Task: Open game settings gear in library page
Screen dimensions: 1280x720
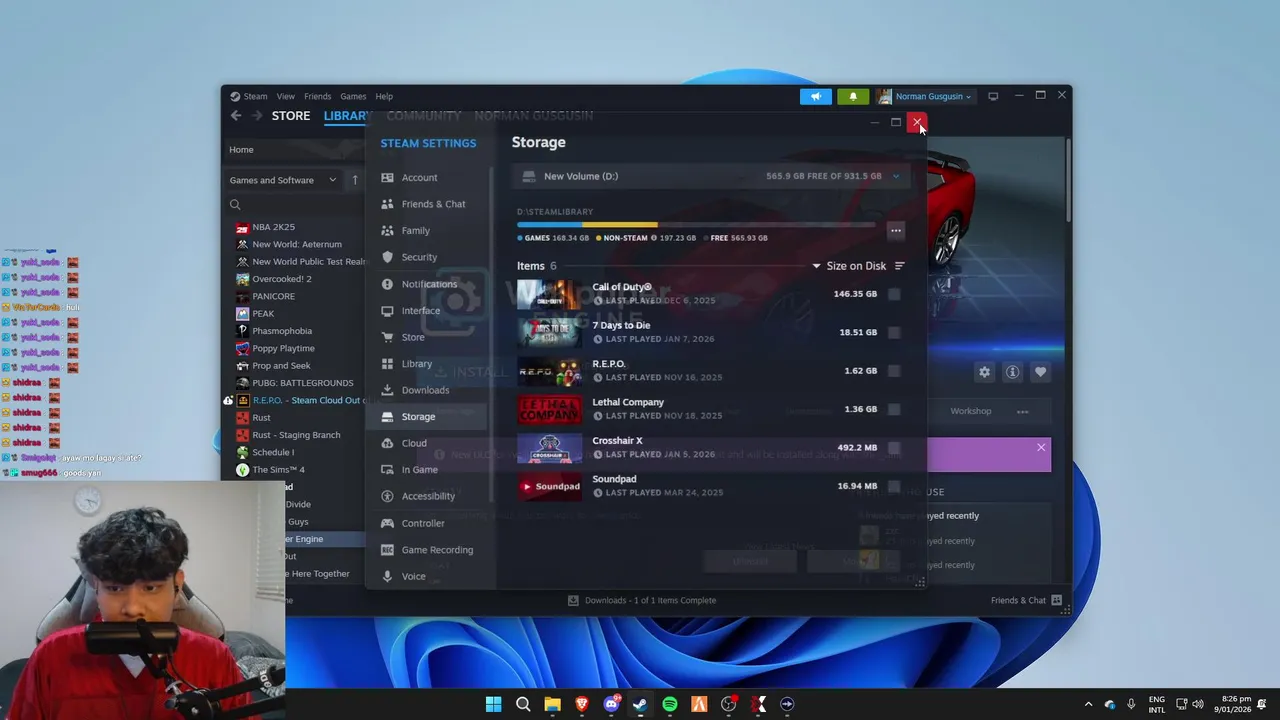Action: (x=984, y=372)
